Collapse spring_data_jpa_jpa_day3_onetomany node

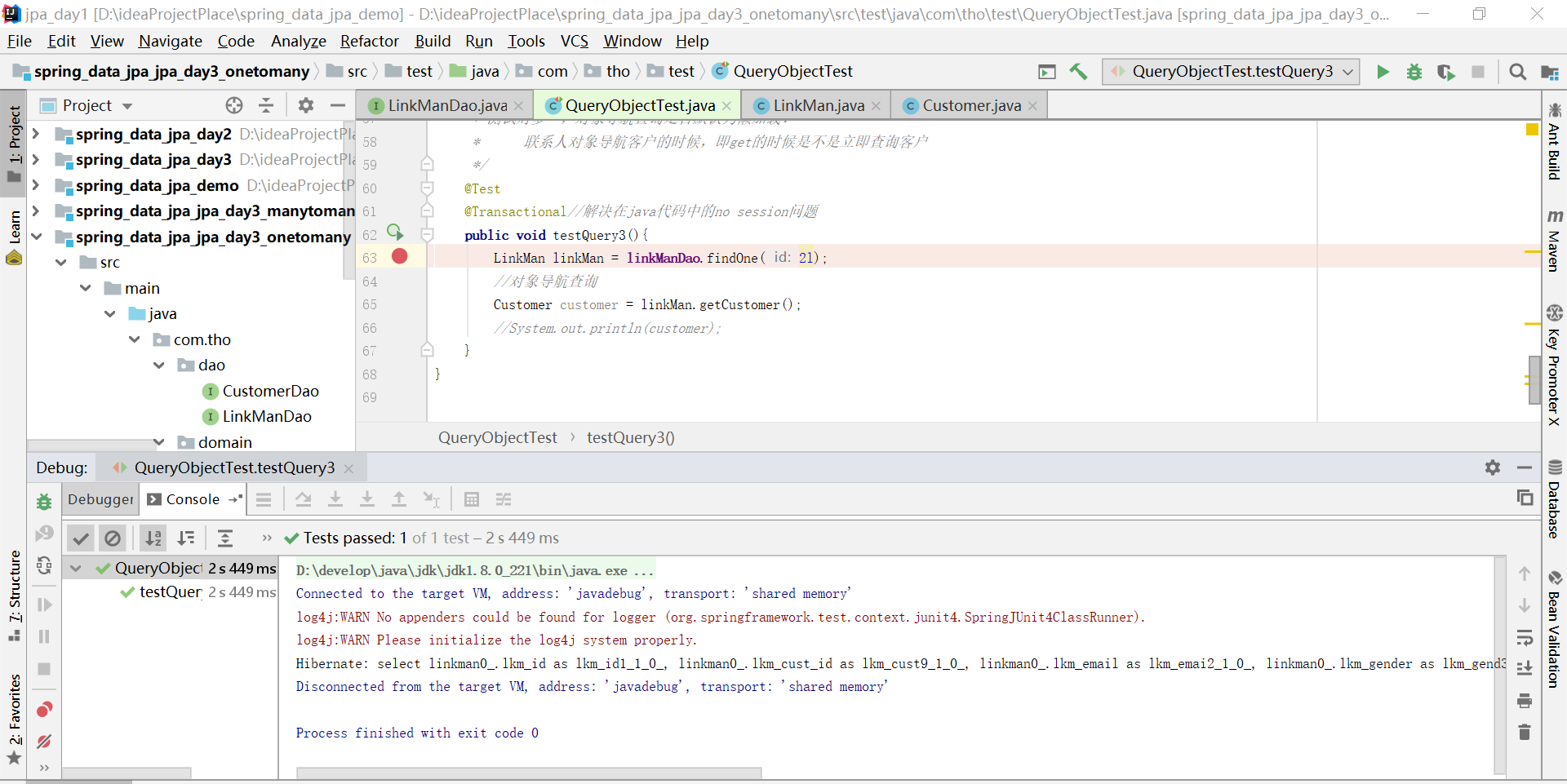point(36,237)
